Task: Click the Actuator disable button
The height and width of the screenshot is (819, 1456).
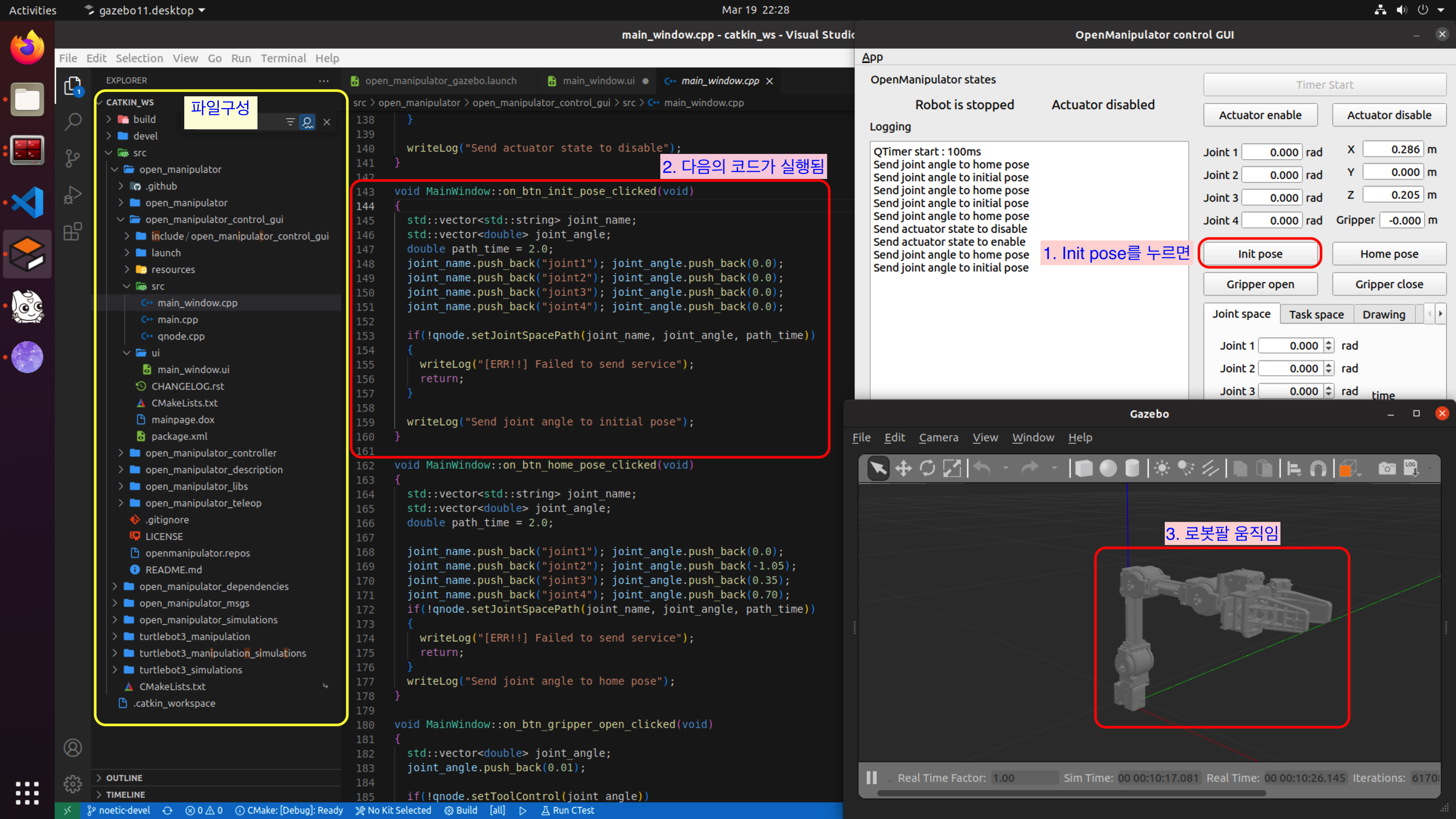Action: 1389,115
